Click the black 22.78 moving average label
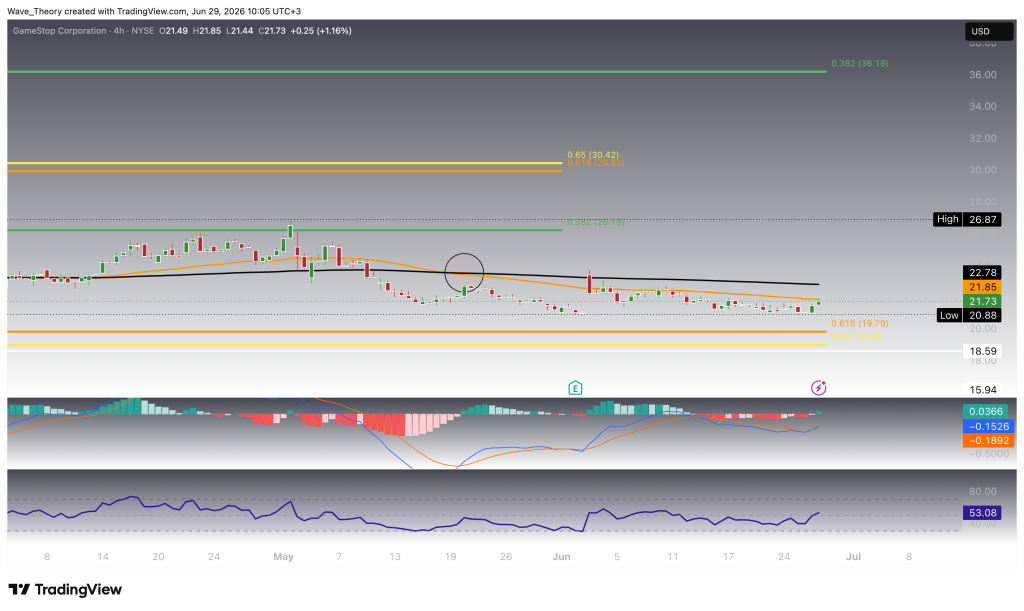This screenshot has width=1024, height=611. 982,272
